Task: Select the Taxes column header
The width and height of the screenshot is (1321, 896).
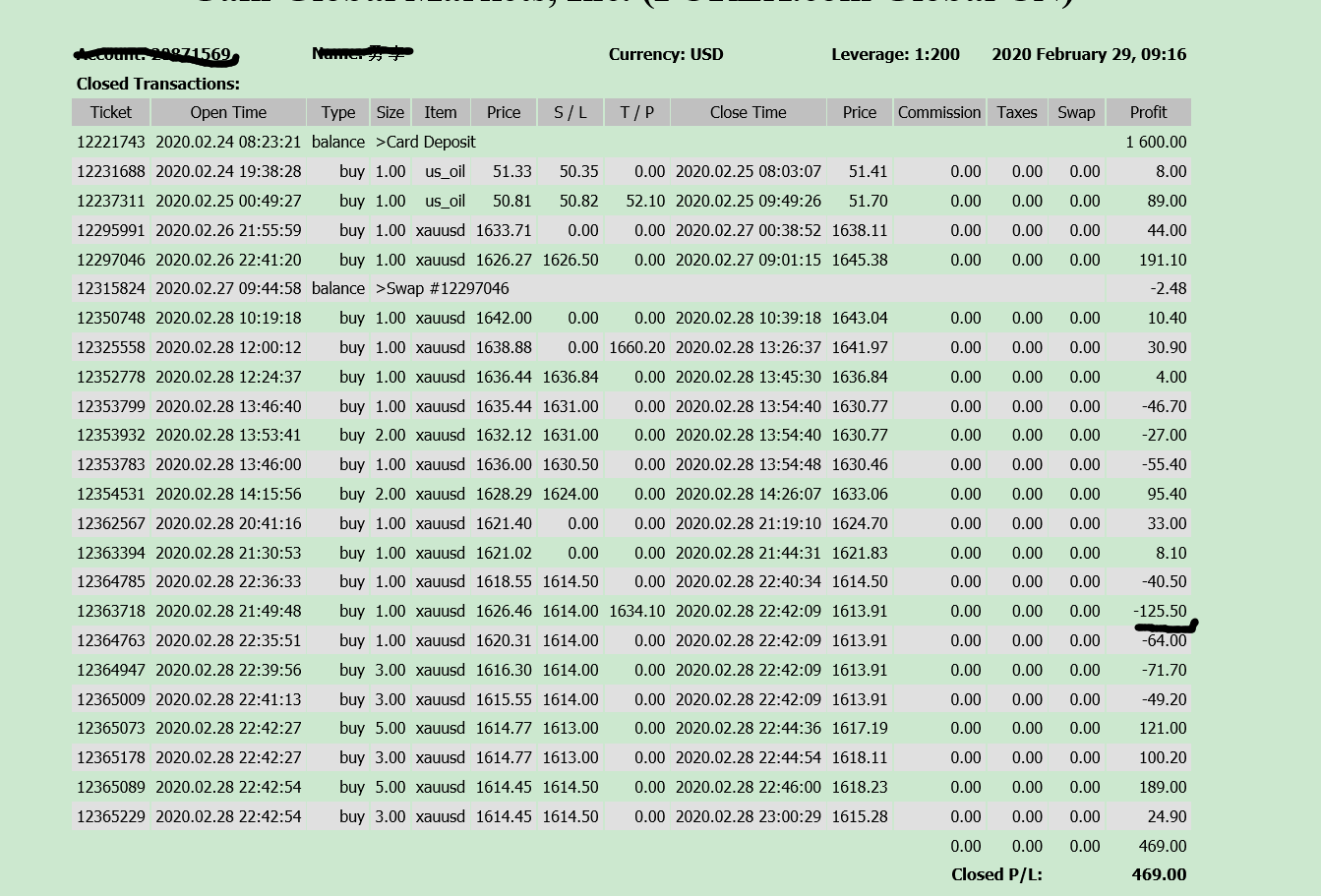Action: click(1017, 112)
